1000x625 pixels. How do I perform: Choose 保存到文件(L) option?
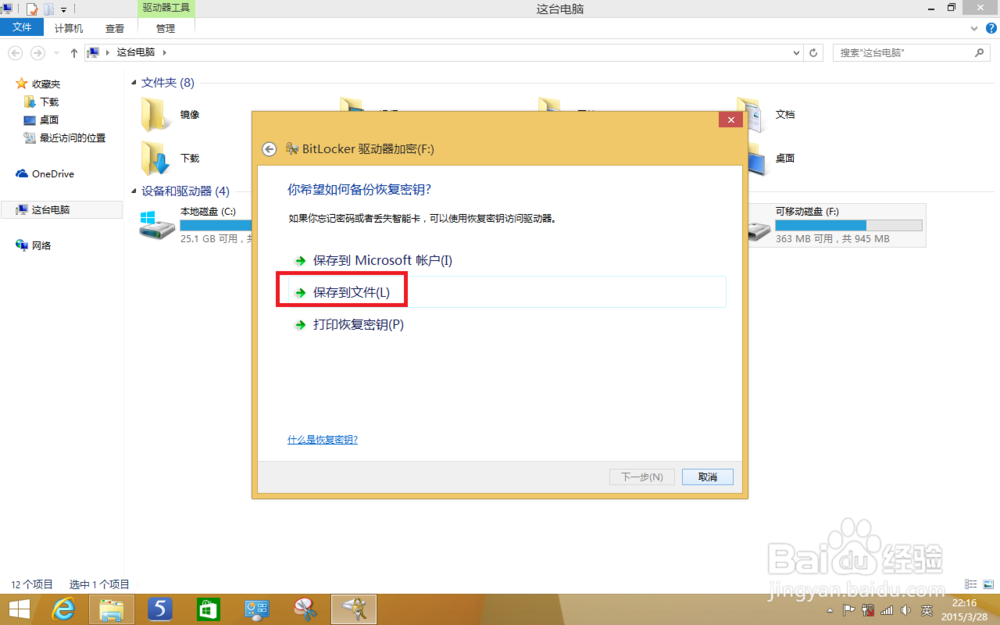[507, 292]
